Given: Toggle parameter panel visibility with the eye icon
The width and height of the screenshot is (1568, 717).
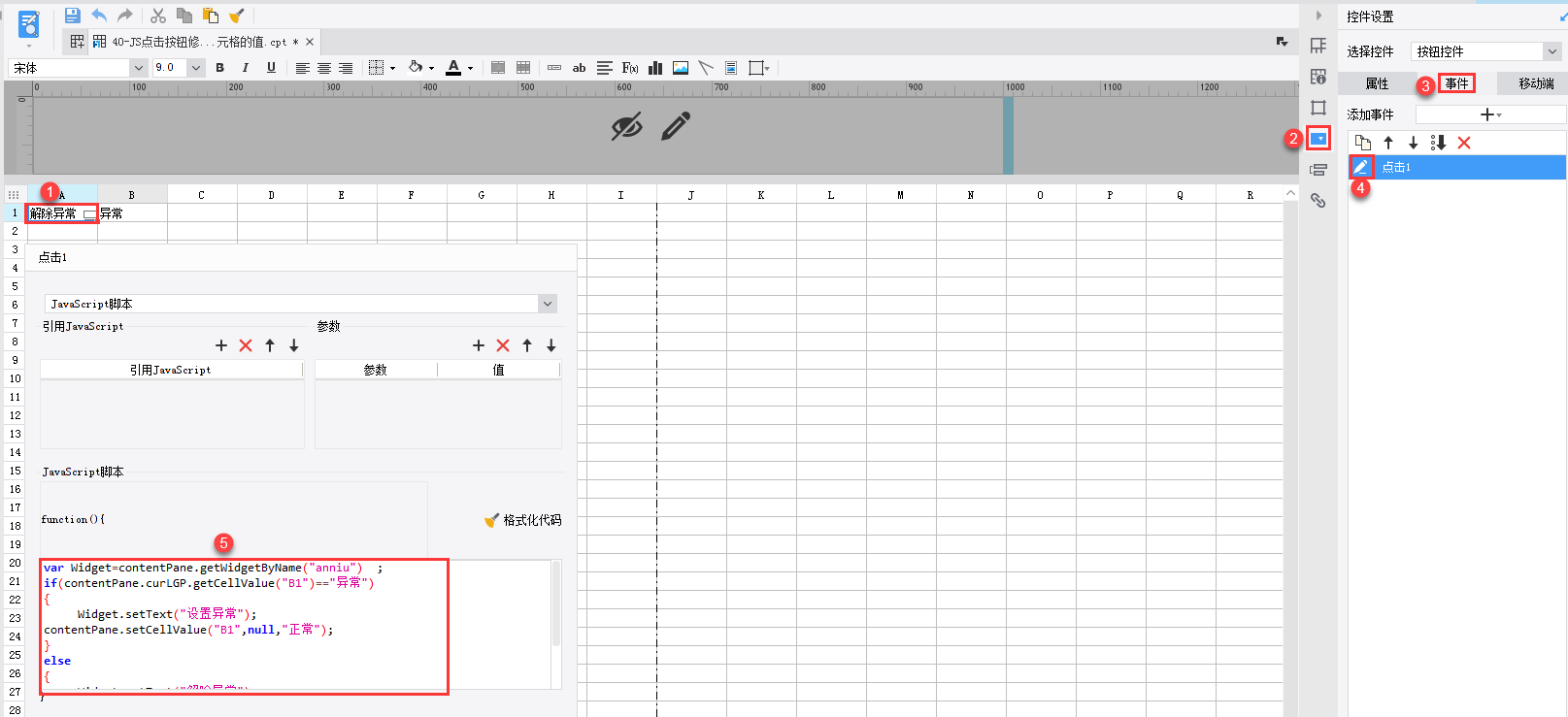Looking at the screenshot, I should (x=627, y=126).
